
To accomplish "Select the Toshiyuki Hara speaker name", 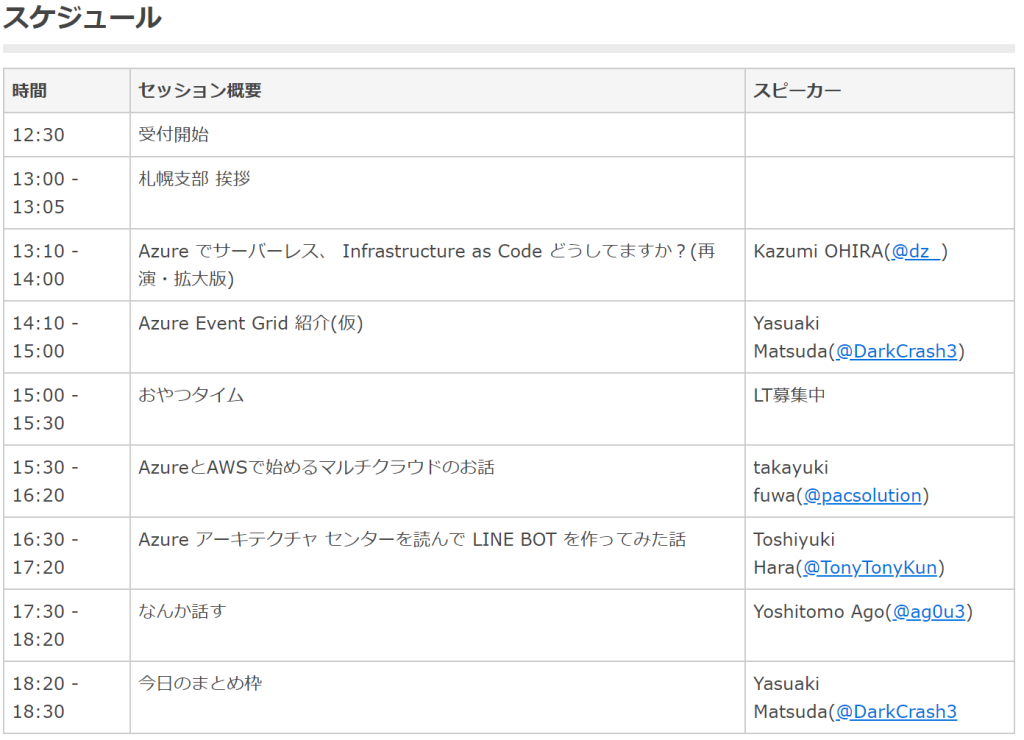I will point(794,554).
